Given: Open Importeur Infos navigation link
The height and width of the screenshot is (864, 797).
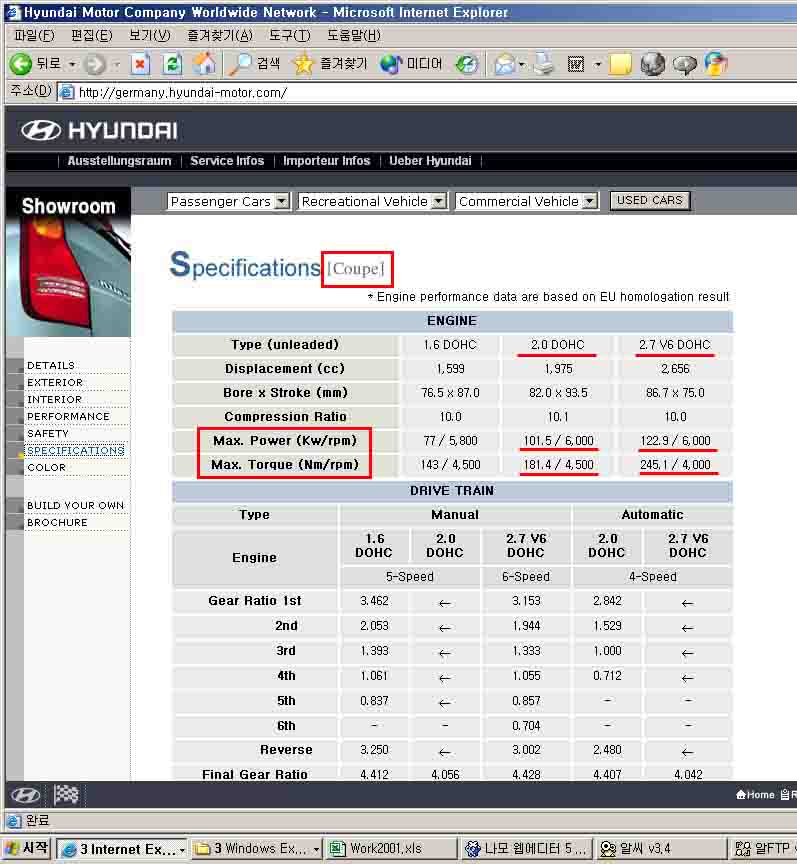Looking at the screenshot, I should point(326,161).
